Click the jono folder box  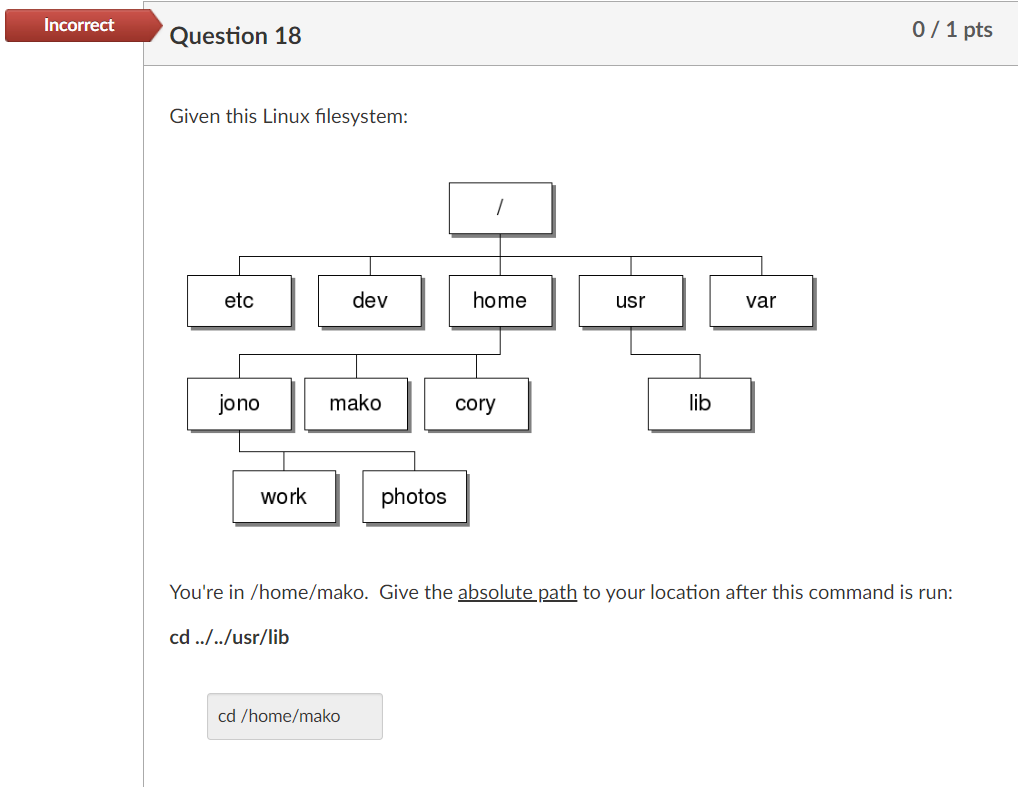pyautogui.click(x=239, y=403)
